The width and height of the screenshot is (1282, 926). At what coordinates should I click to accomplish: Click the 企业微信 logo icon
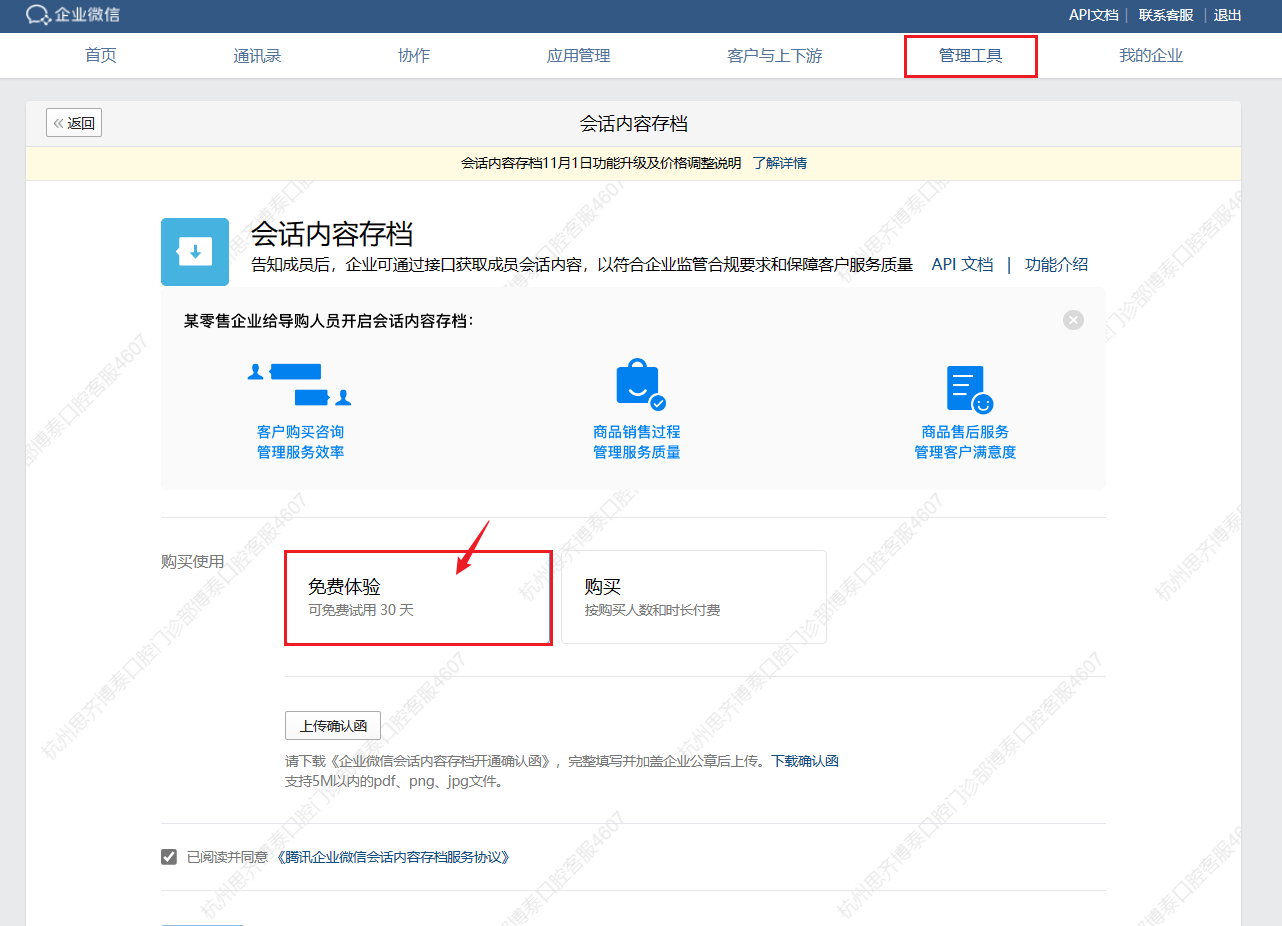click(x=38, y=14)
